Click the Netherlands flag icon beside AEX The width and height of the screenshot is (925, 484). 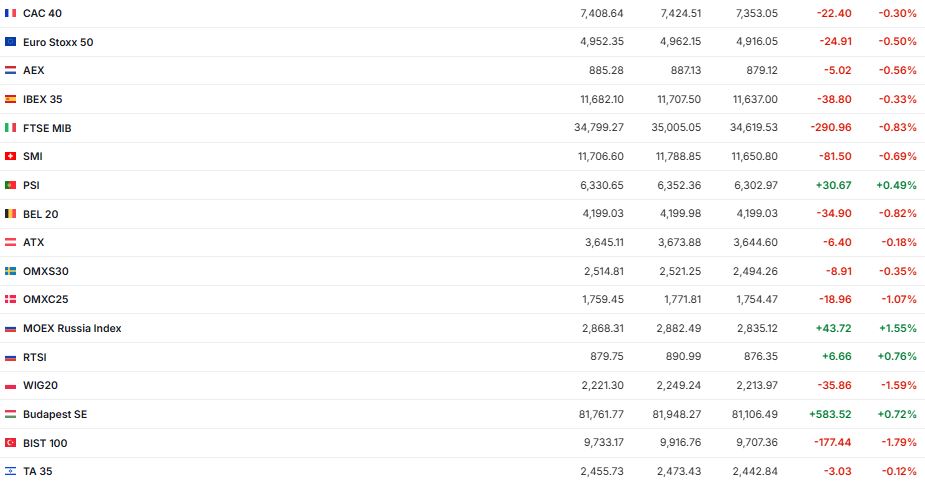(10, 71)
